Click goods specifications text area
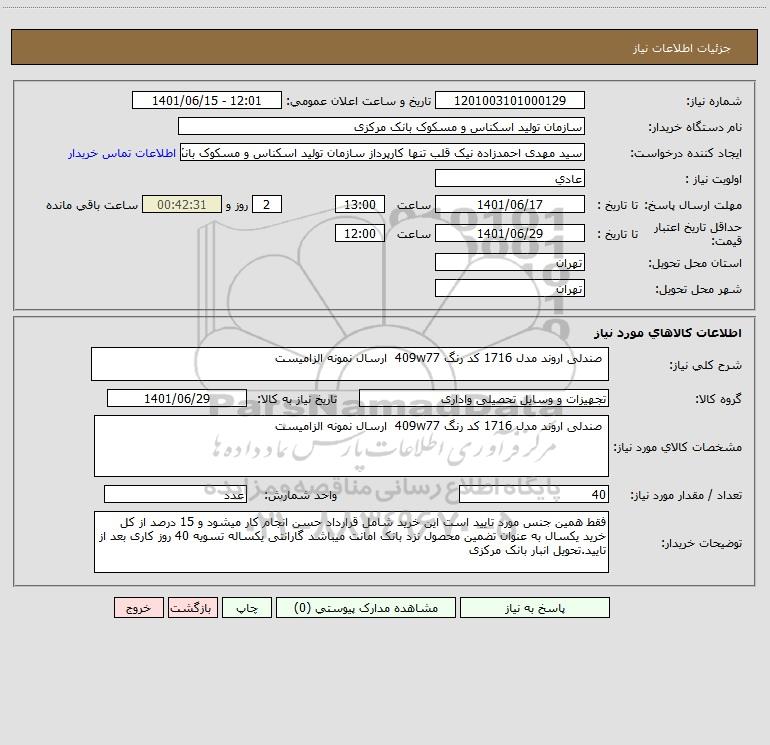 point(351,446)
